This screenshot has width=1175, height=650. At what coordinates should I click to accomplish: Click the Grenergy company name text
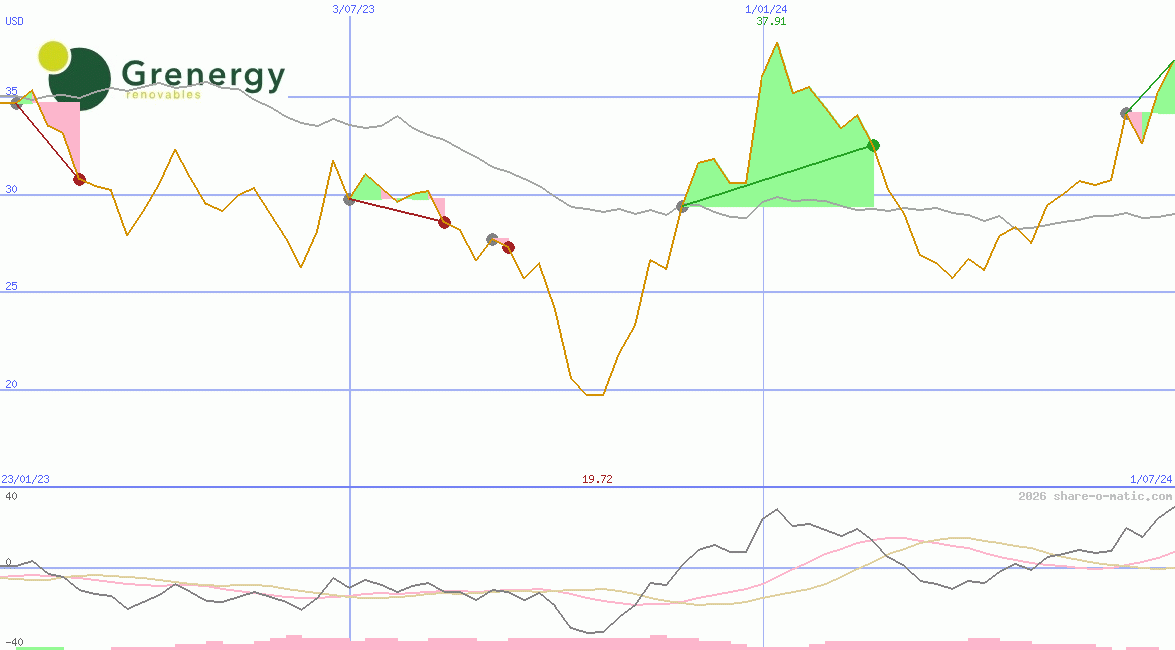[x=203, y=75]
